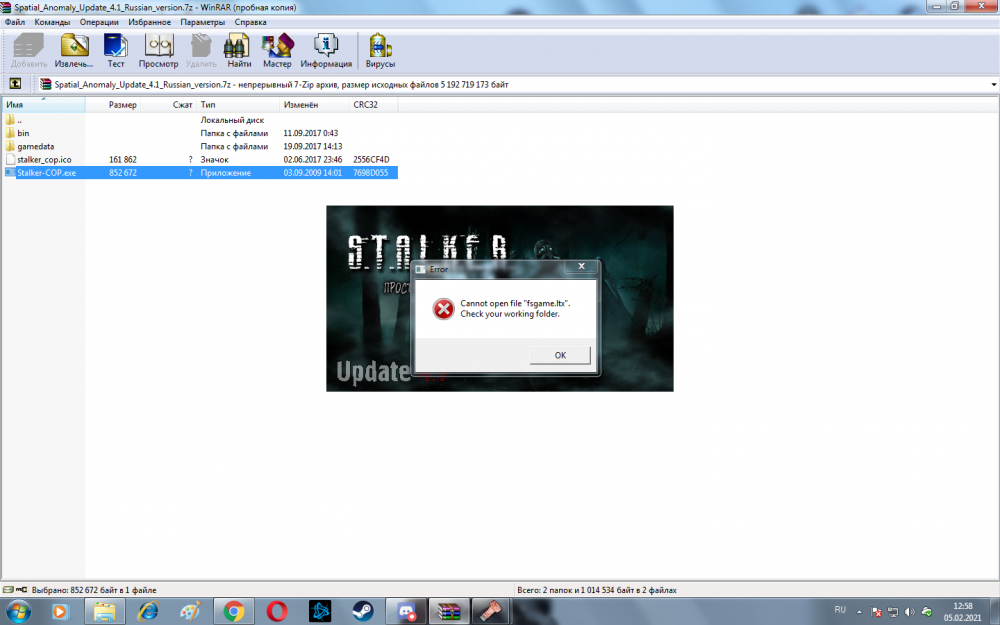Sort by Имя column header
Screen dimensions: 1000x625
coord(43,105)
